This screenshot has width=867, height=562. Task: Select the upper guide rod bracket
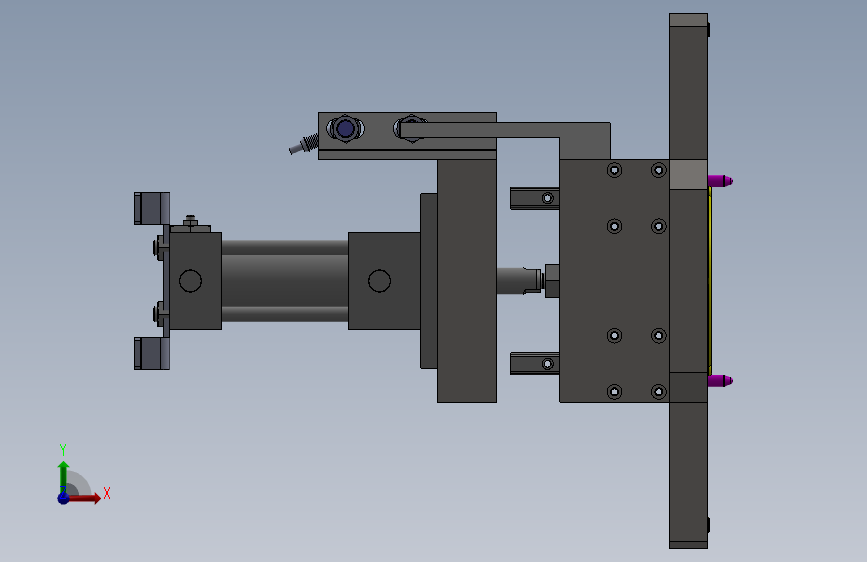pyautogui.click(x=535, y=198)
